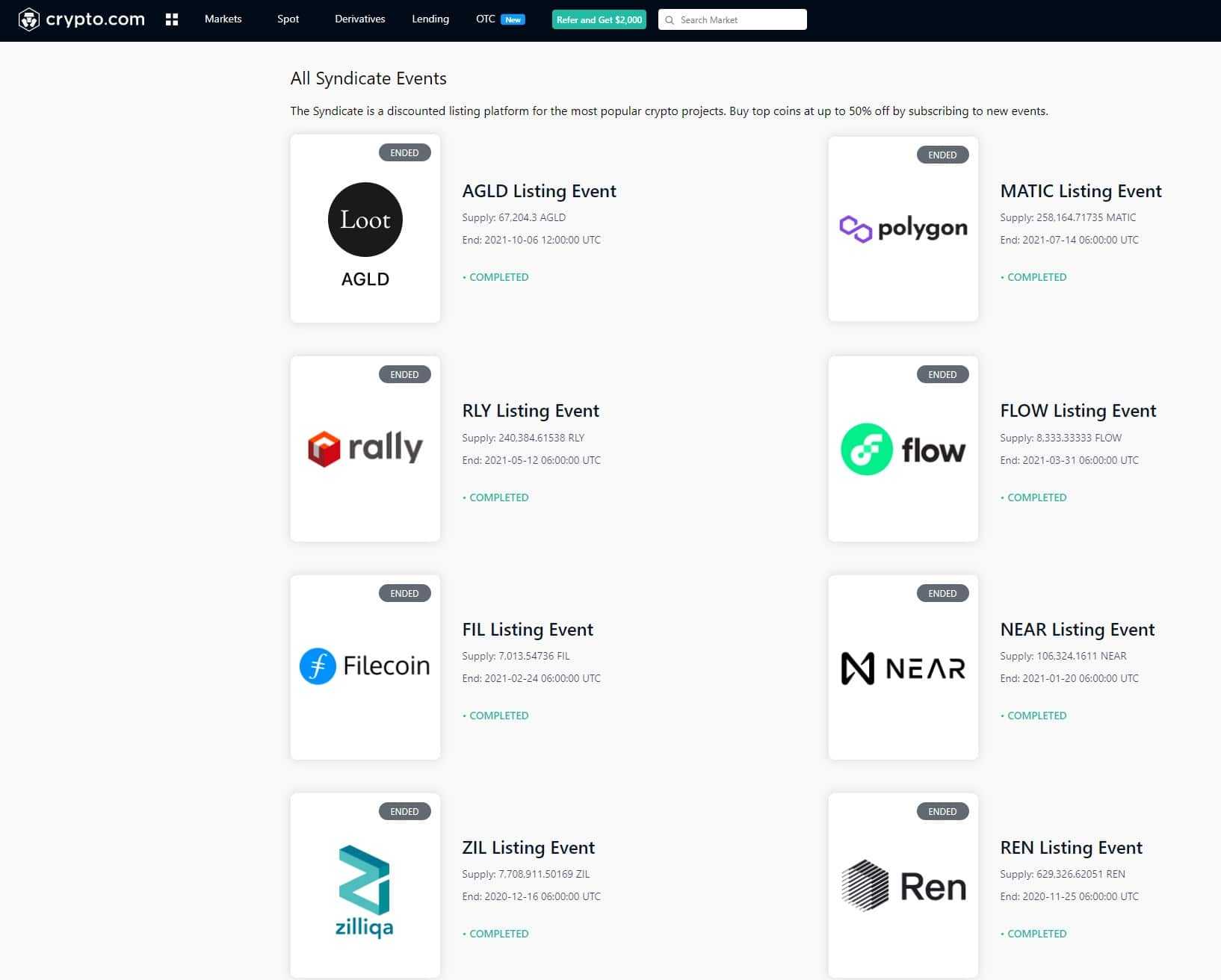Click COMPLETED status under ZIL event
Screen dimensions: 1221x980
pos(495,934)
